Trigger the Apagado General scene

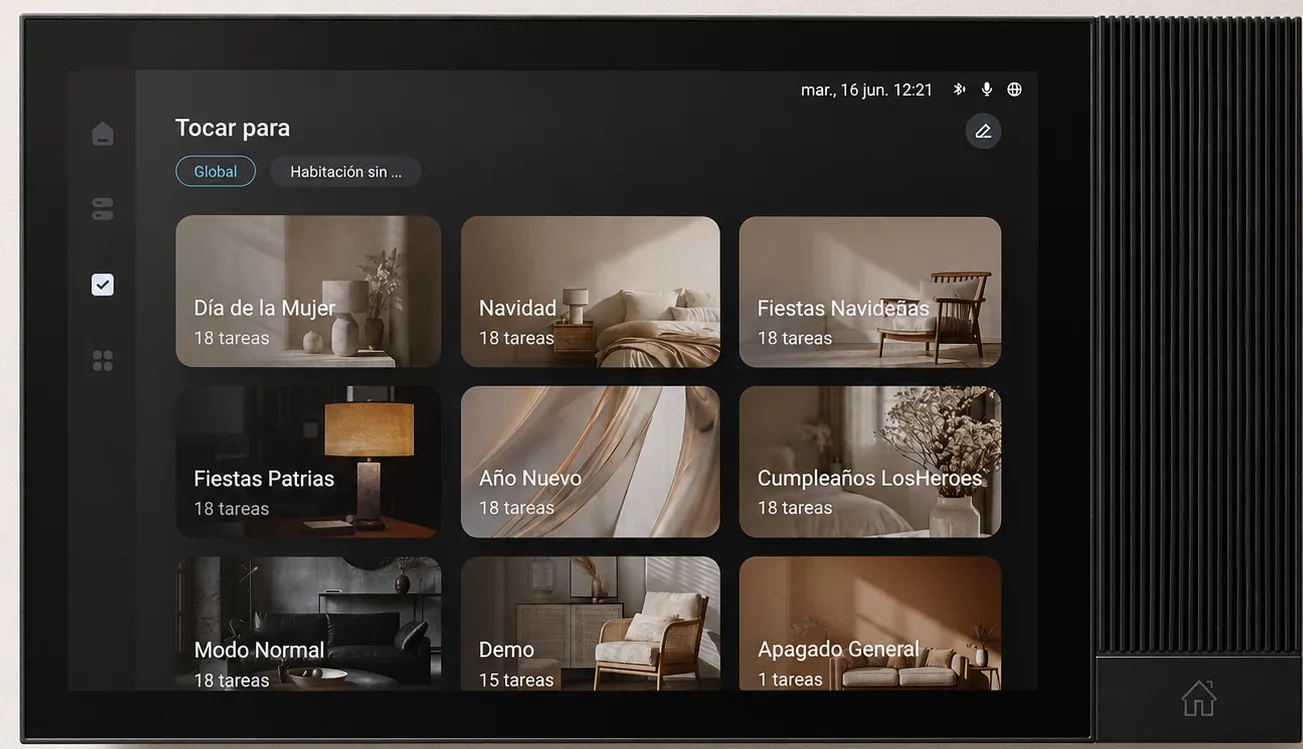tap(870, 623)
